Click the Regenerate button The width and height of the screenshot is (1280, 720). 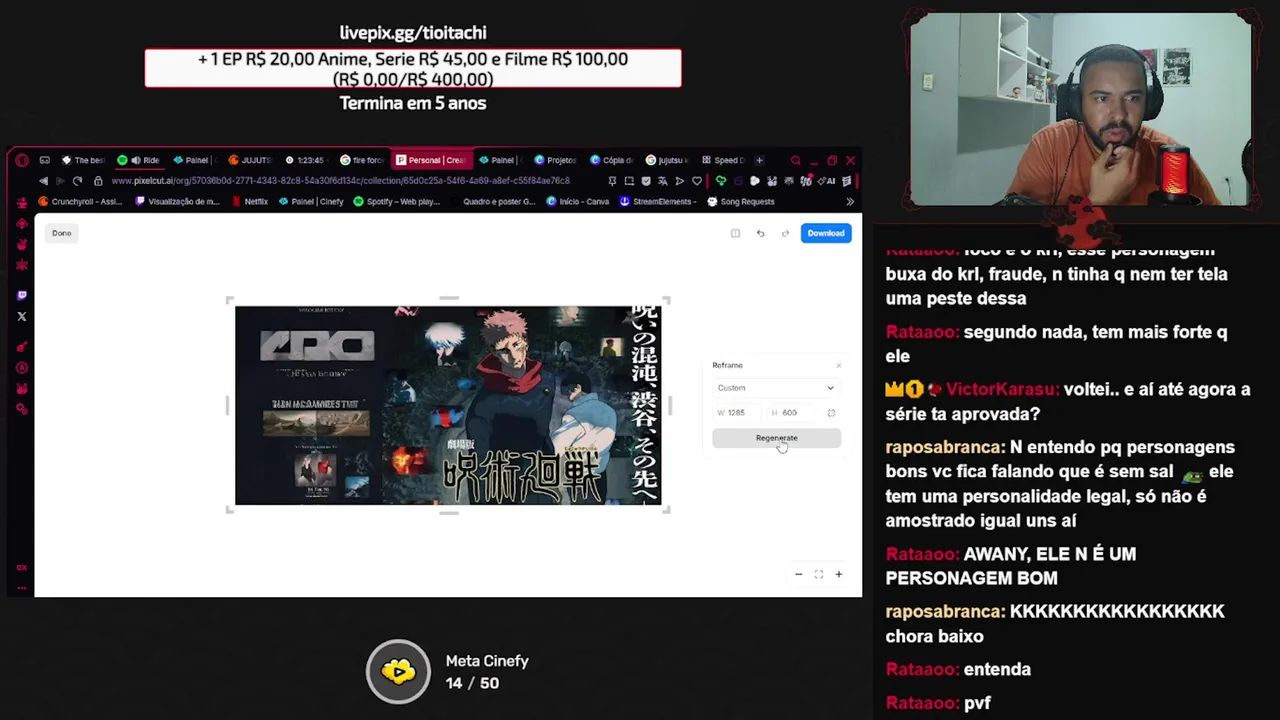776,438
